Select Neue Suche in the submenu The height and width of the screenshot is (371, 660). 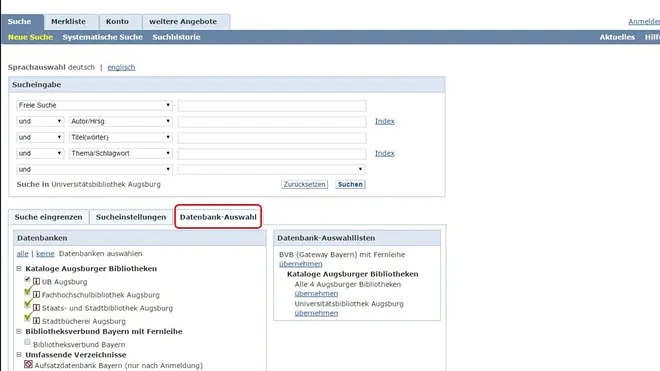(x=30, y=37)
